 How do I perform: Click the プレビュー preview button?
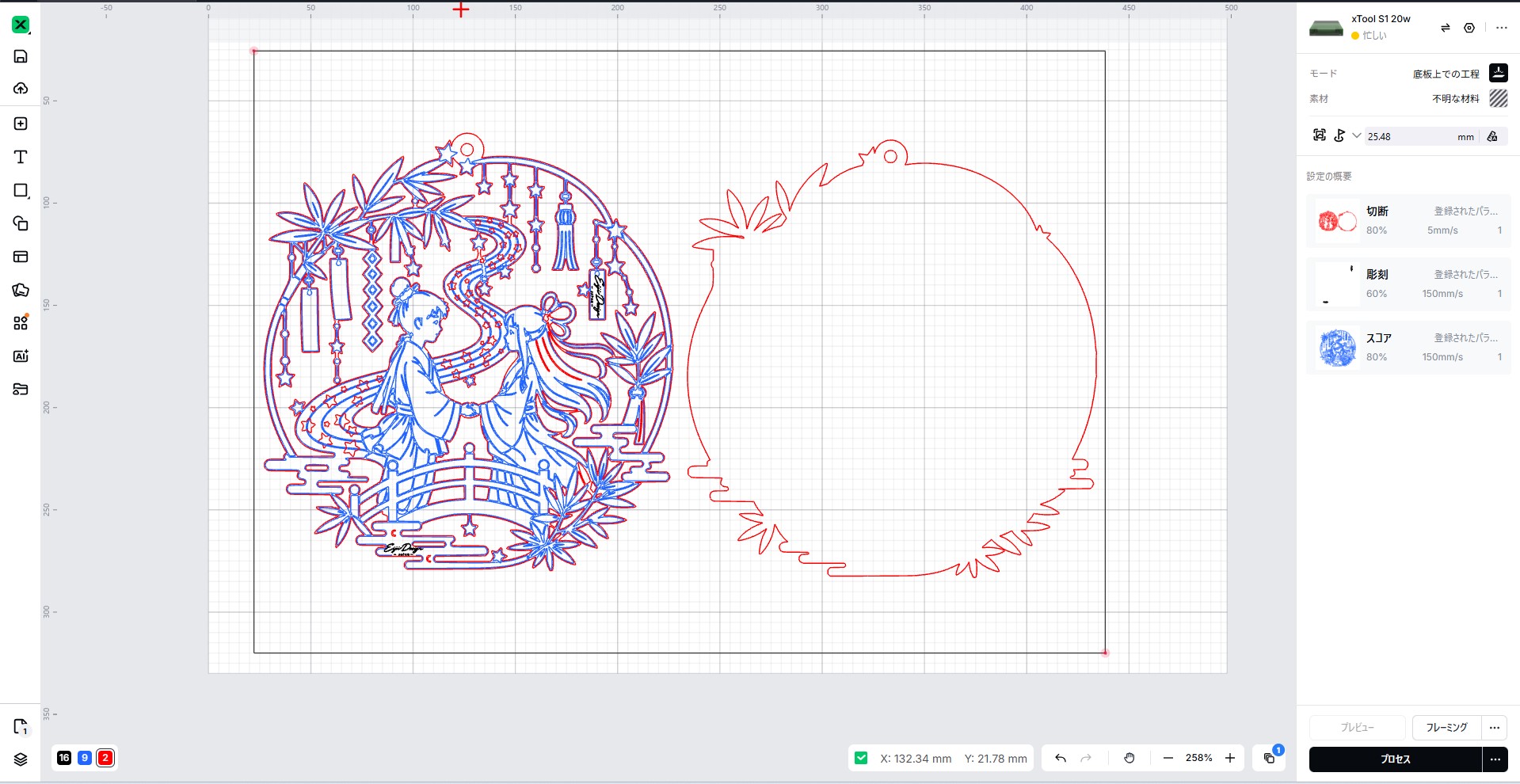click(1357, 727)
